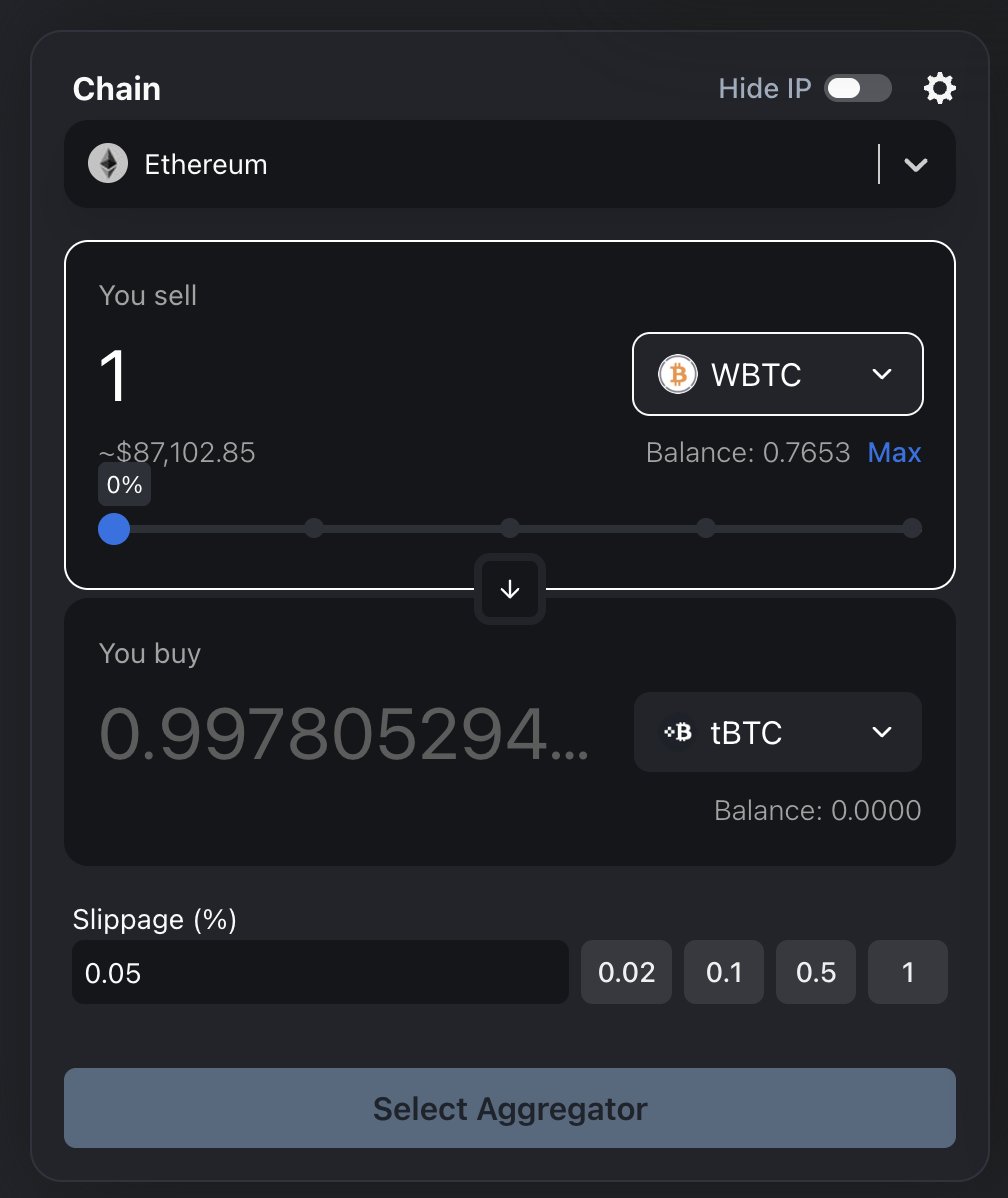Viewport: 1008px width, 1198px height.
Task: Select the 0.02 slippage preset
Action: pos(627,972)
